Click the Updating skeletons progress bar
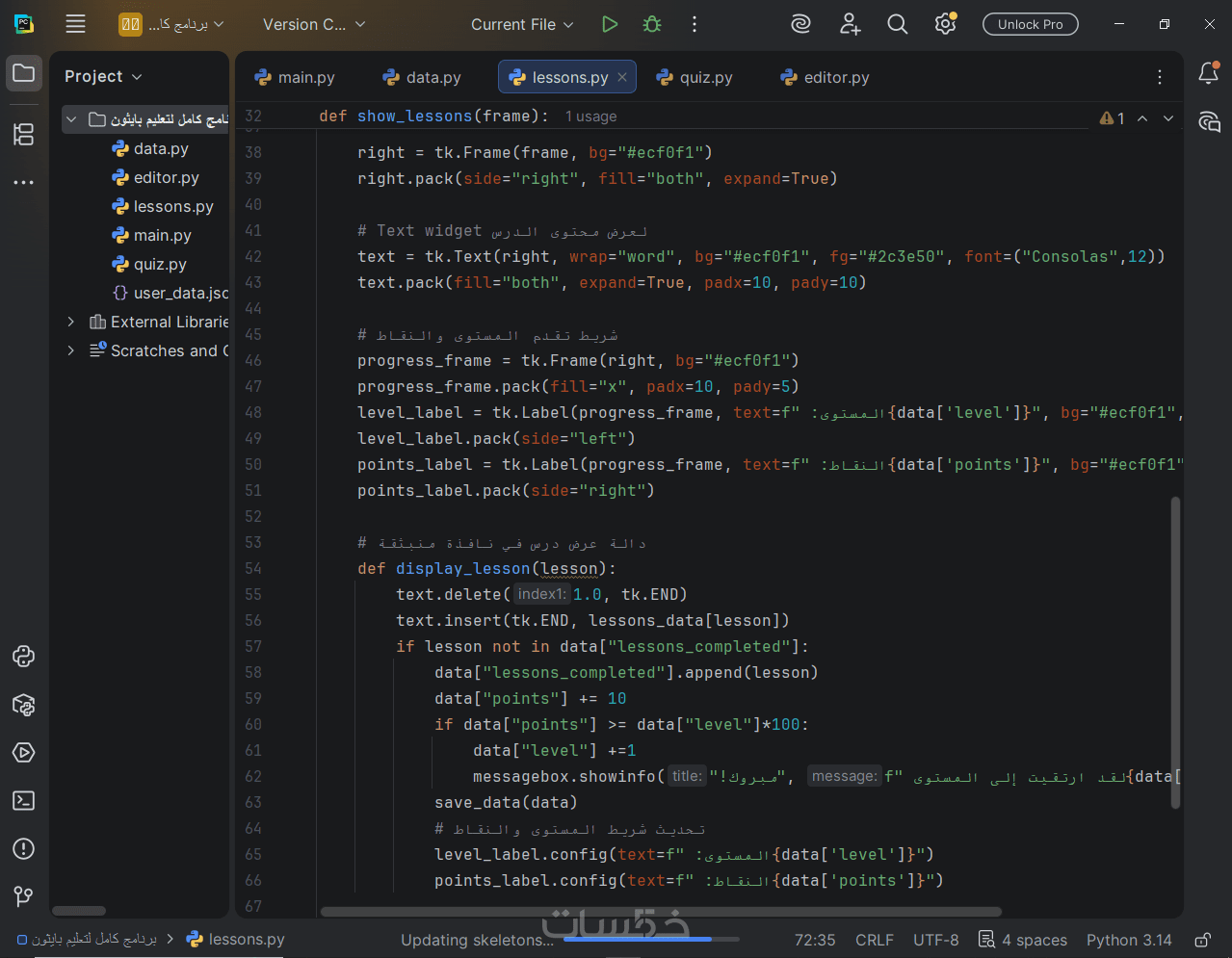 click(x=651, y=939)
